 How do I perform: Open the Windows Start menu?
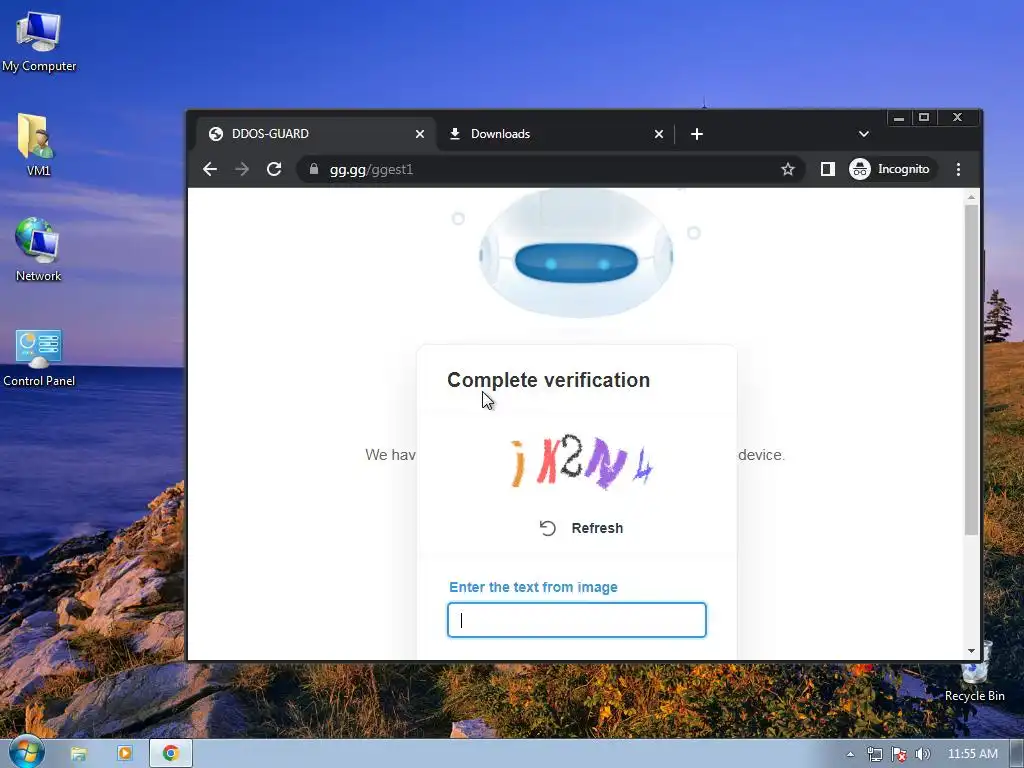coord(25,752)
